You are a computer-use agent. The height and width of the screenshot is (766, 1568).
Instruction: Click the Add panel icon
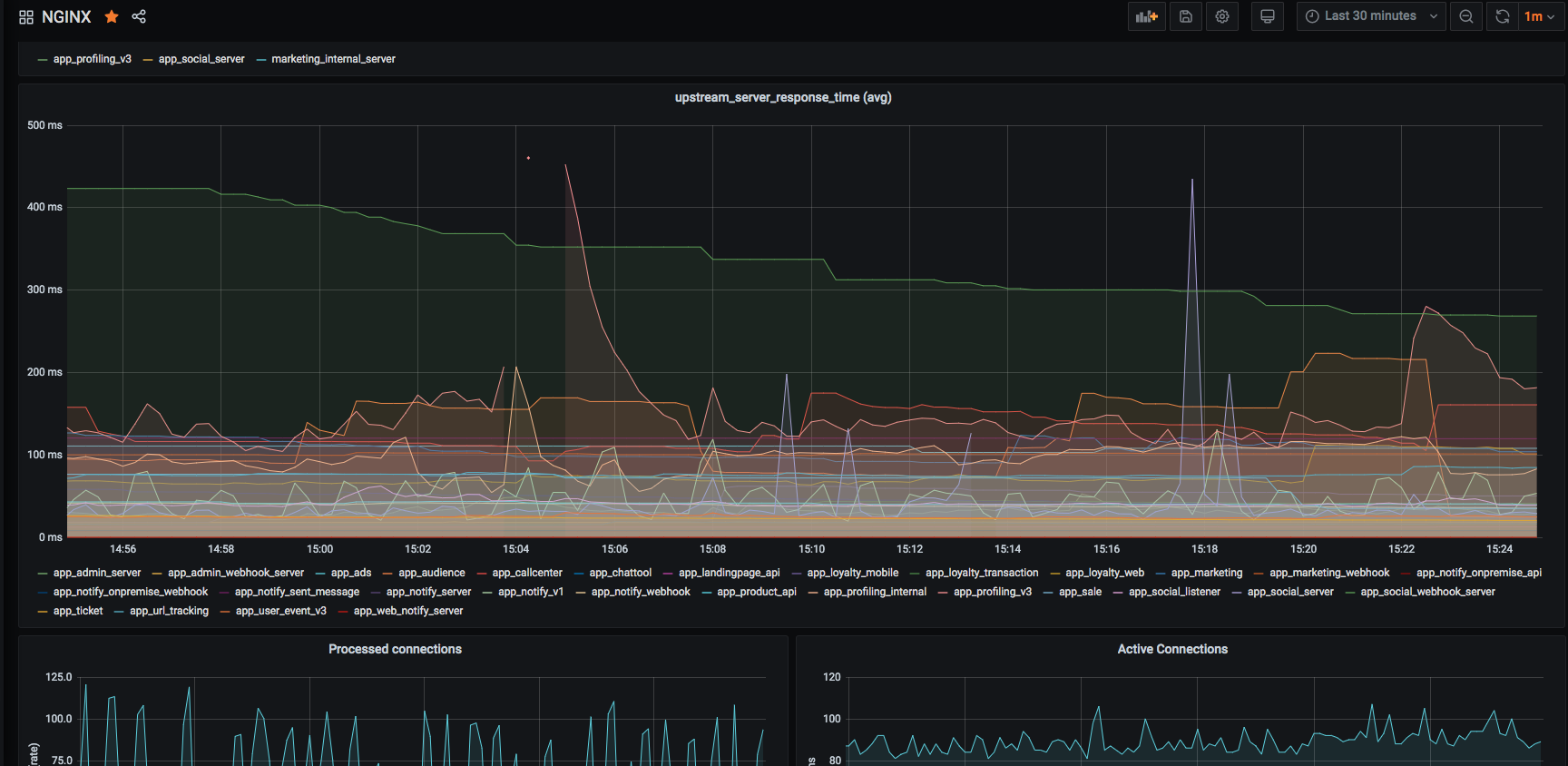(x=1146, y=16)
